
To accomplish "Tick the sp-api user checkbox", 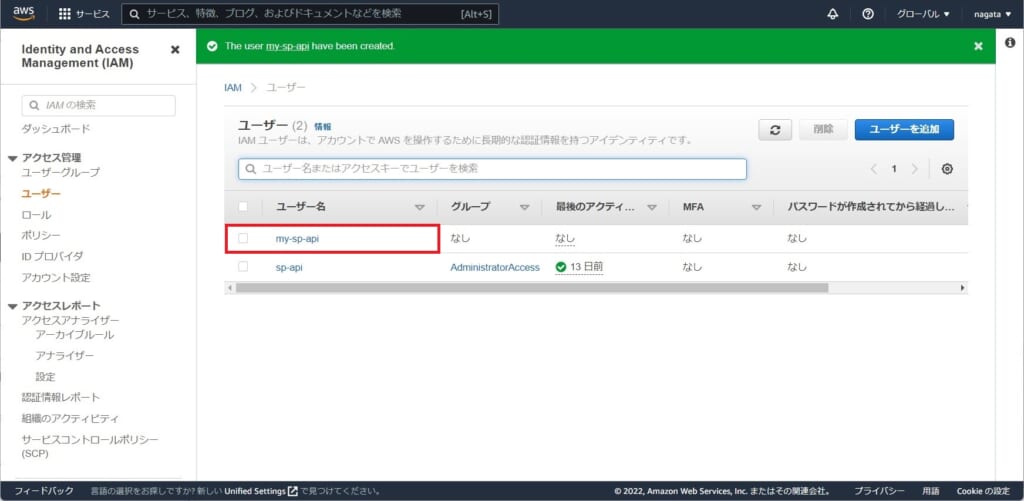I will 243,267.
